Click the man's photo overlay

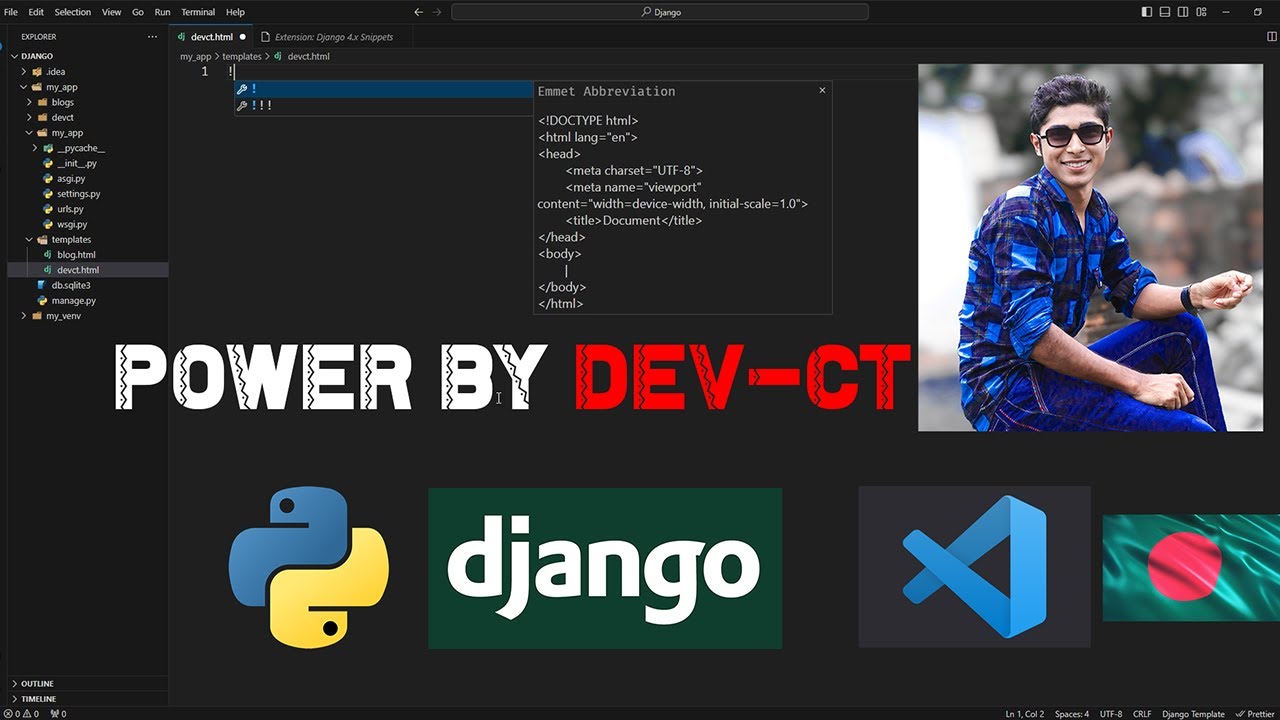pyautogui.click(x=1090, y=247)
